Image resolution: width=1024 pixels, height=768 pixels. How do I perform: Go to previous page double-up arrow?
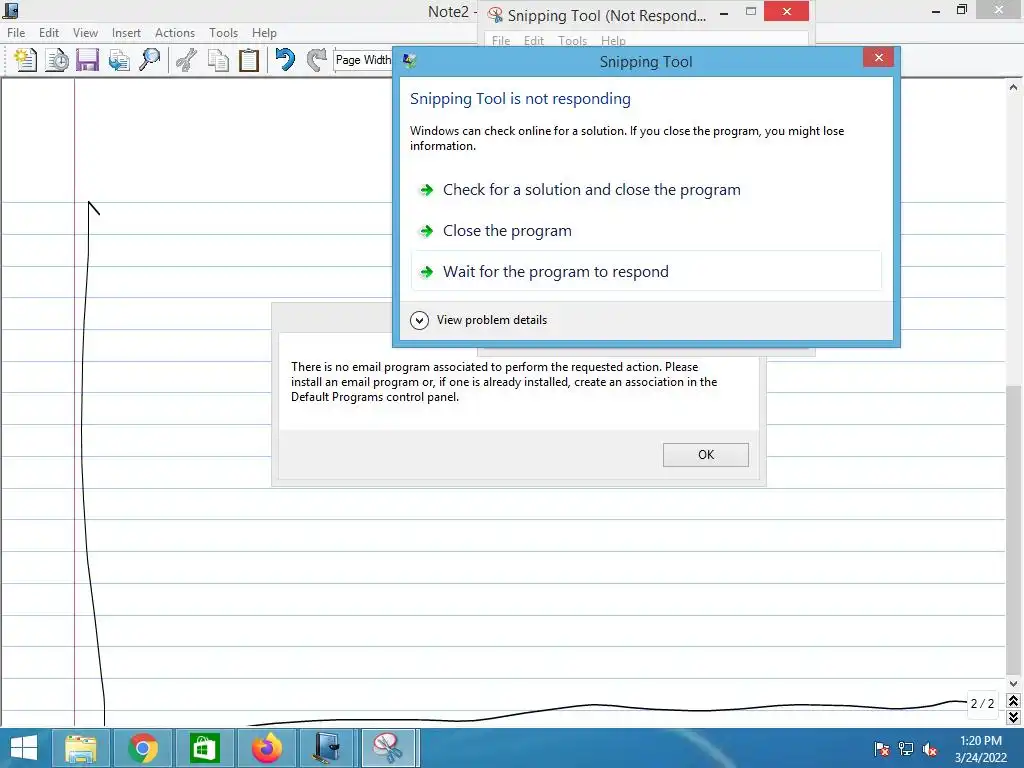1014,701
